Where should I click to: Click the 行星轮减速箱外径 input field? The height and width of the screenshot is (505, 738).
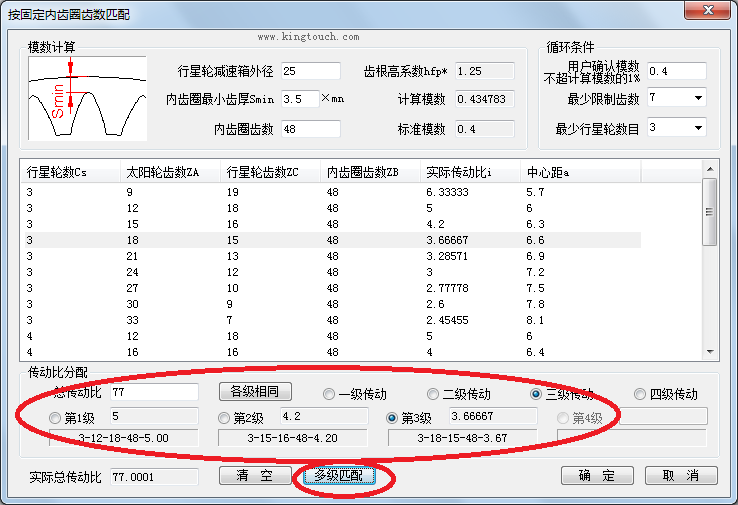pos(311,71)
